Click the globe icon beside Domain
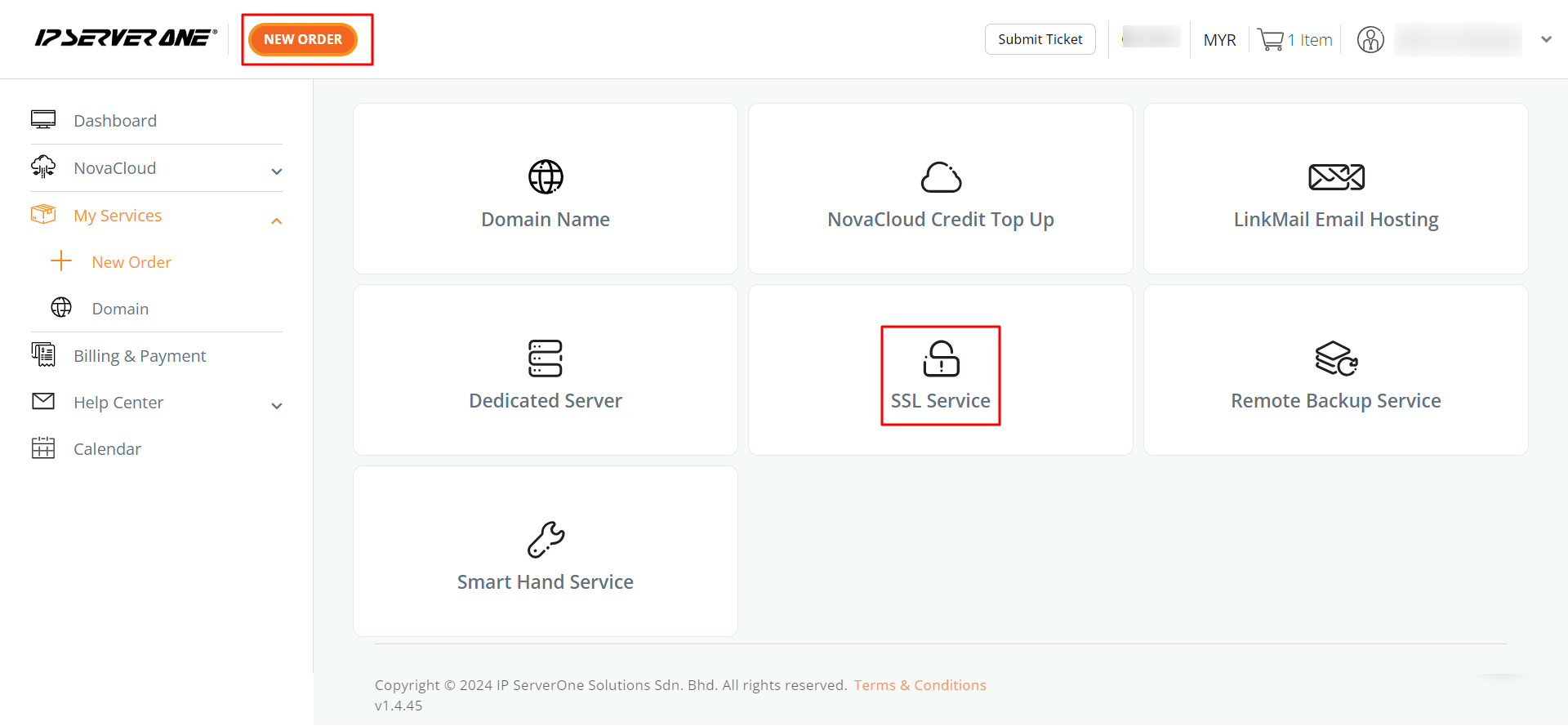The image size is (1568, 726). point(61,308)
